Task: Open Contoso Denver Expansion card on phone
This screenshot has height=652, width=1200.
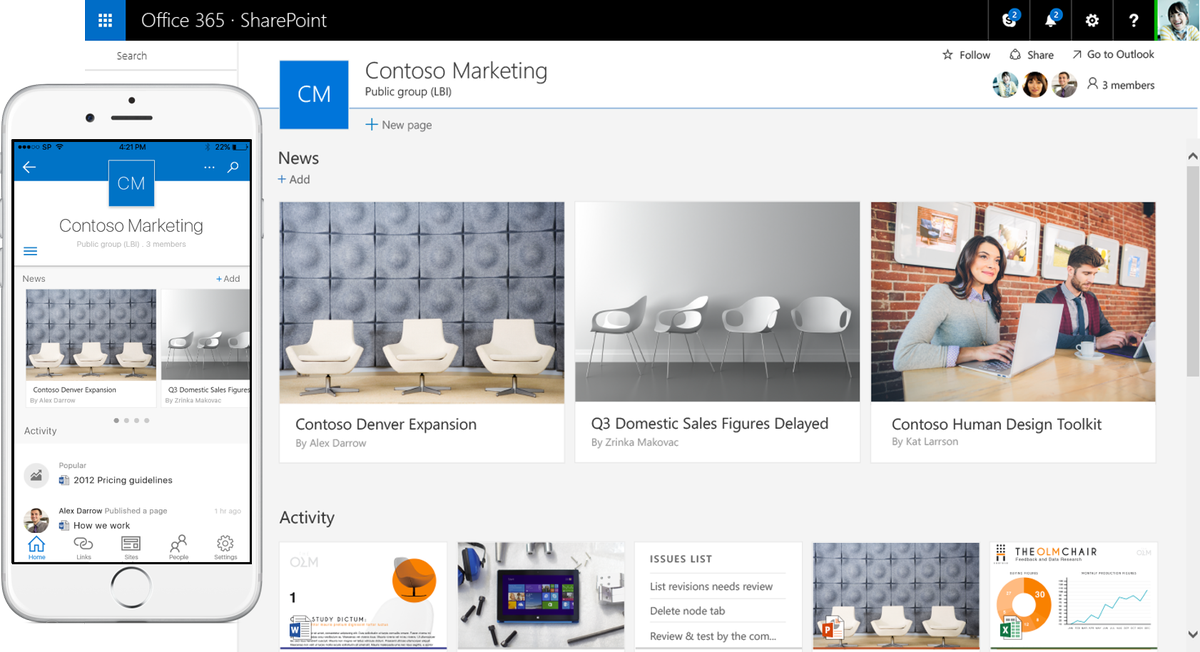Action: [x=90, y=348]
